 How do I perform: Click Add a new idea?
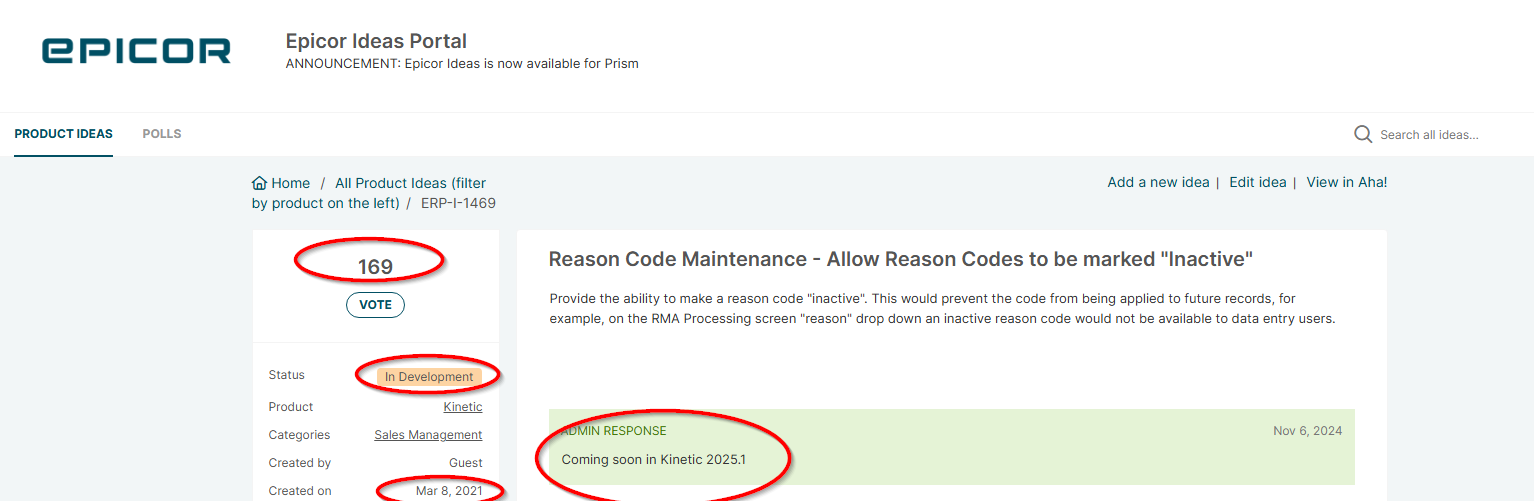click(x=1158, y=182)
